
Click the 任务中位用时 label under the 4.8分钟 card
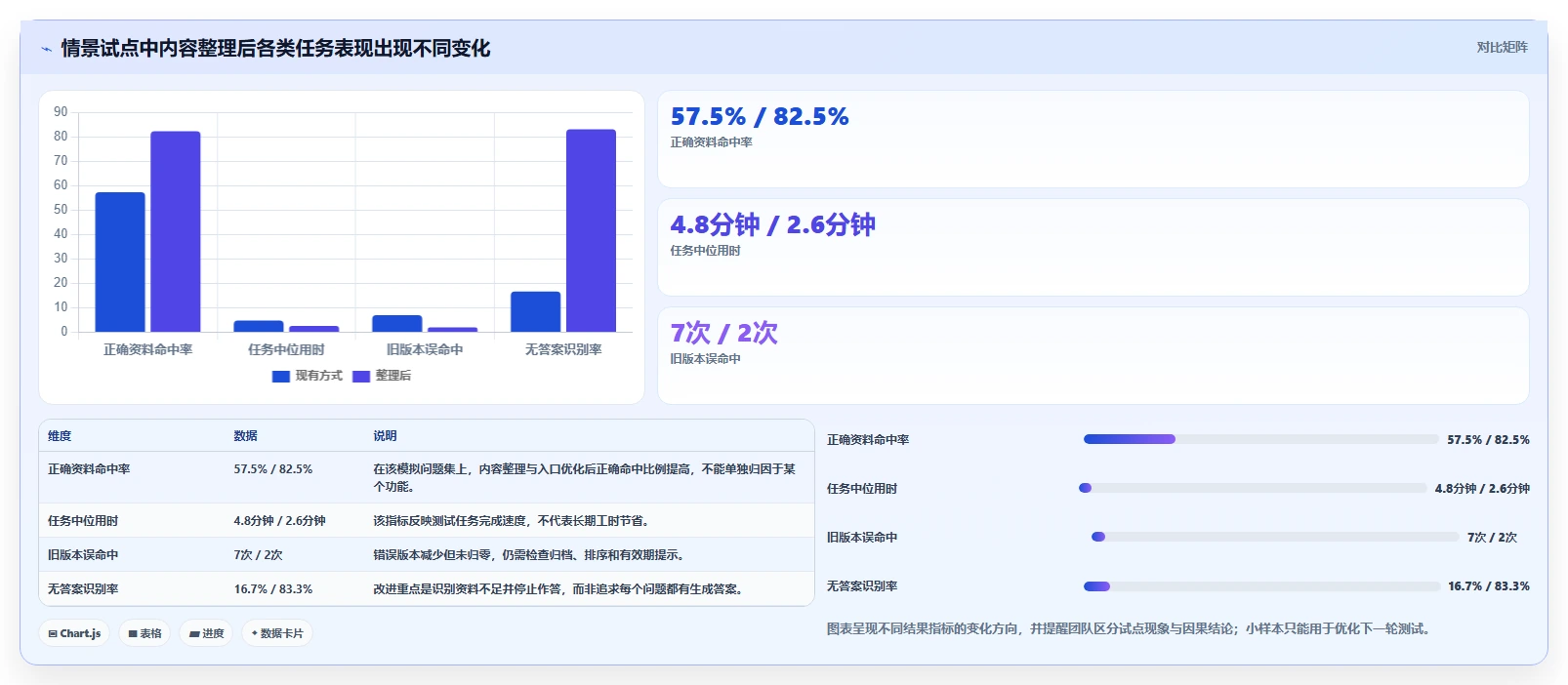(705, 251)
